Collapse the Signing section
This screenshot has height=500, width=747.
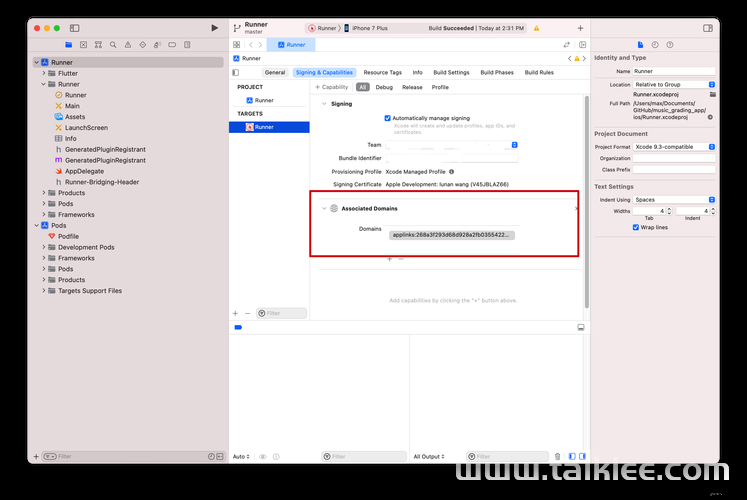[x=324, y=104]
